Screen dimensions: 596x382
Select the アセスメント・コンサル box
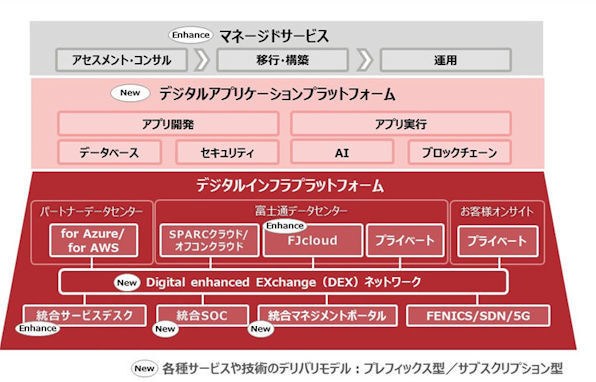(122, 60)
